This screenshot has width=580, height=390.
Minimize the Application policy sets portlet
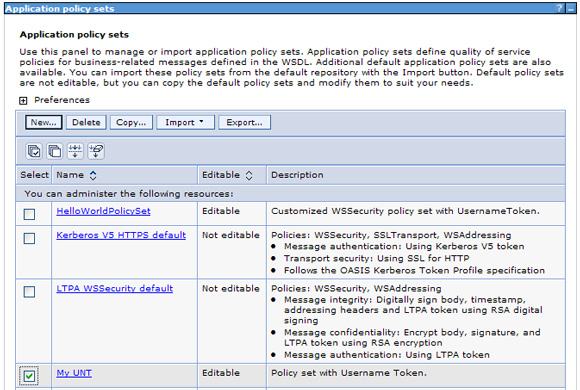coord(571,8)
